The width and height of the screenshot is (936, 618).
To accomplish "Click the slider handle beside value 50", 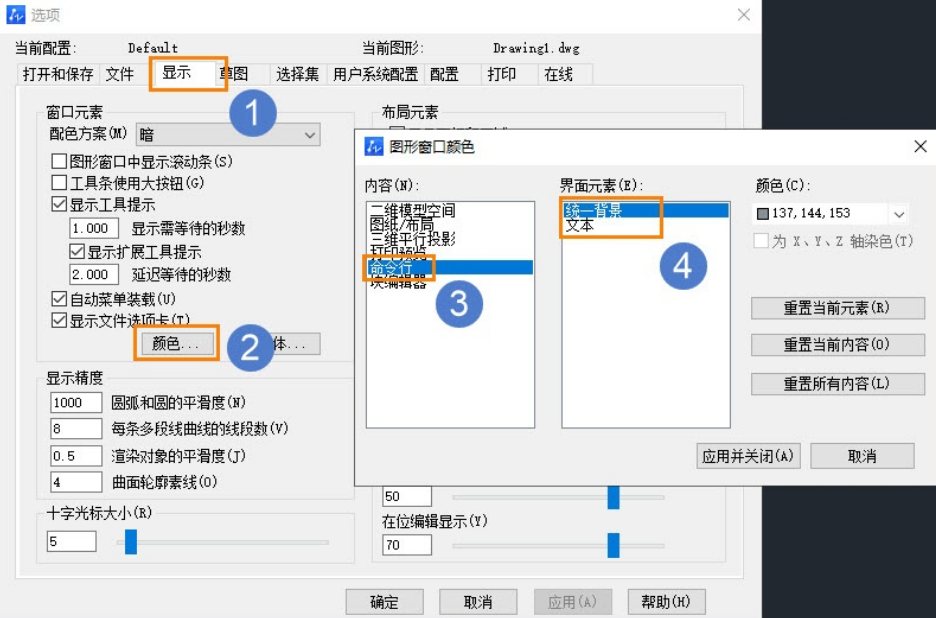I will (613, 497).
